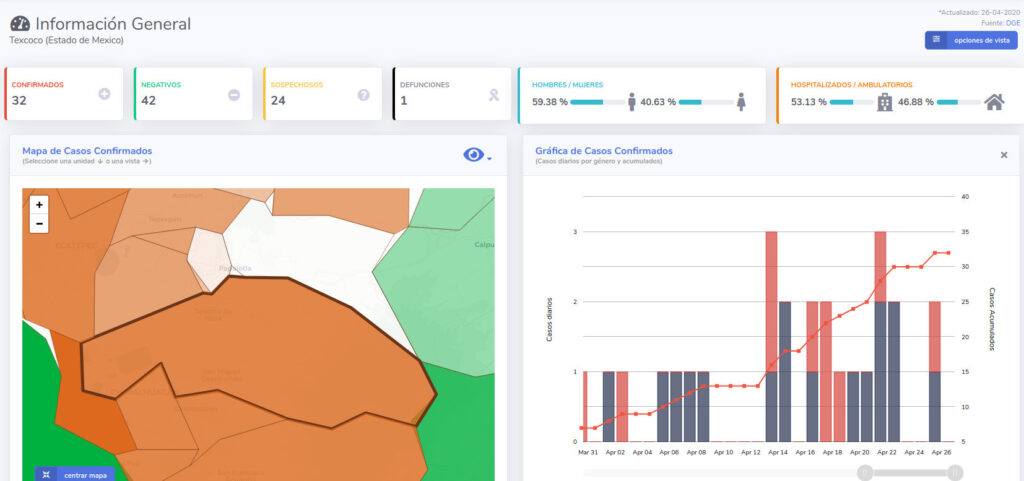Click the ribbon icon in Defunciones card

tap(494, 95)
